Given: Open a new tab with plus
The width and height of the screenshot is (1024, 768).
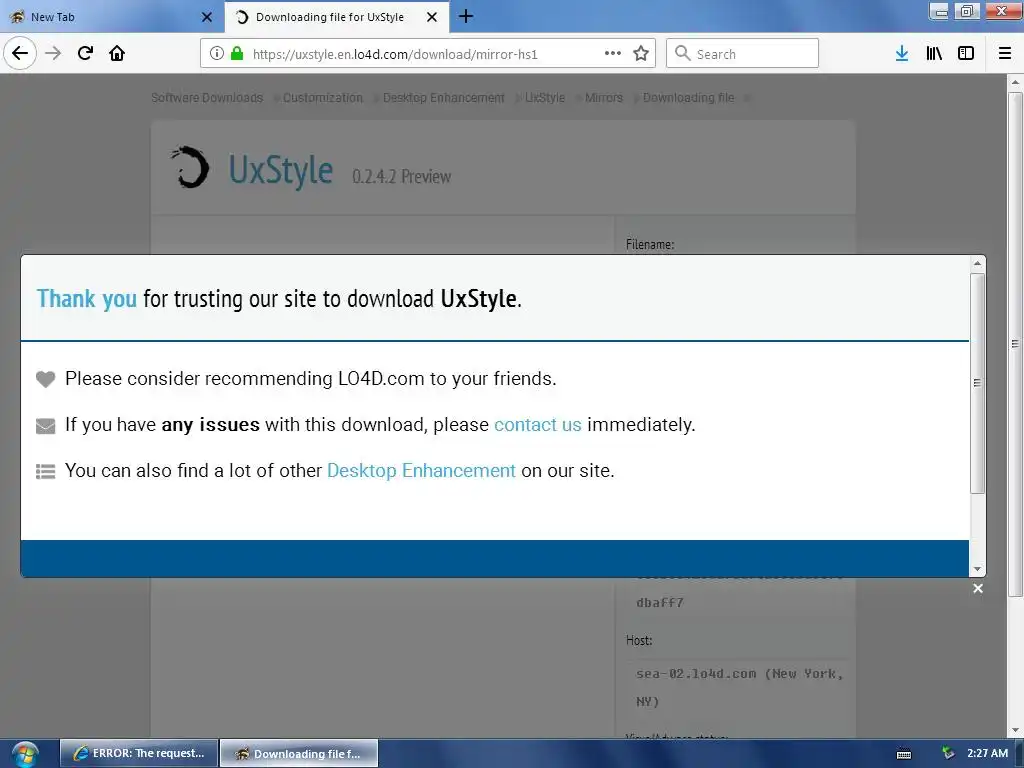Looking at the screenshot, I should pyautogui.click(x=466, y=16).
